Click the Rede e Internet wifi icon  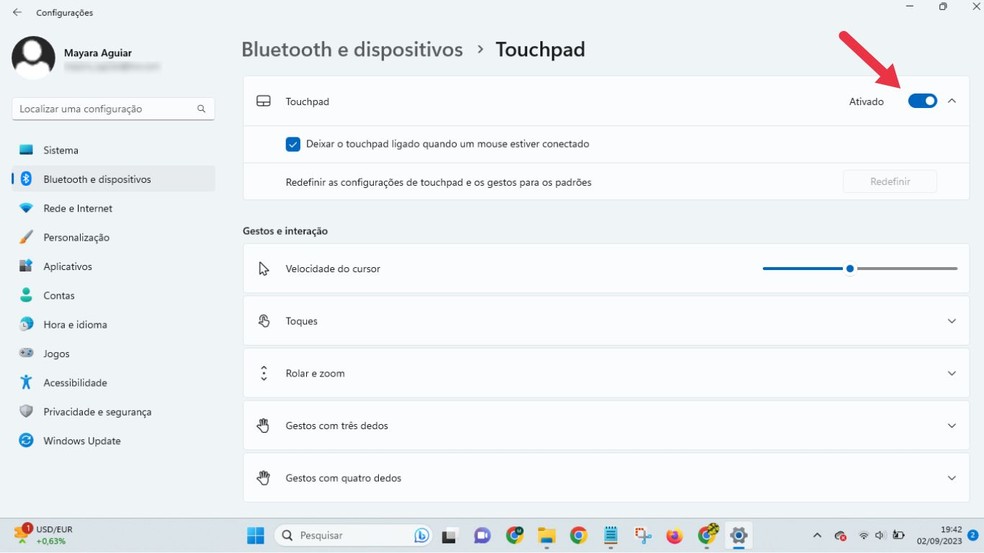[26, 208]
